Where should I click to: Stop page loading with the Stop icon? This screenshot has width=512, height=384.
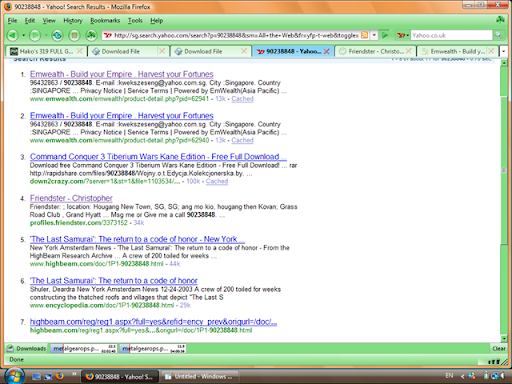point(74,35)
